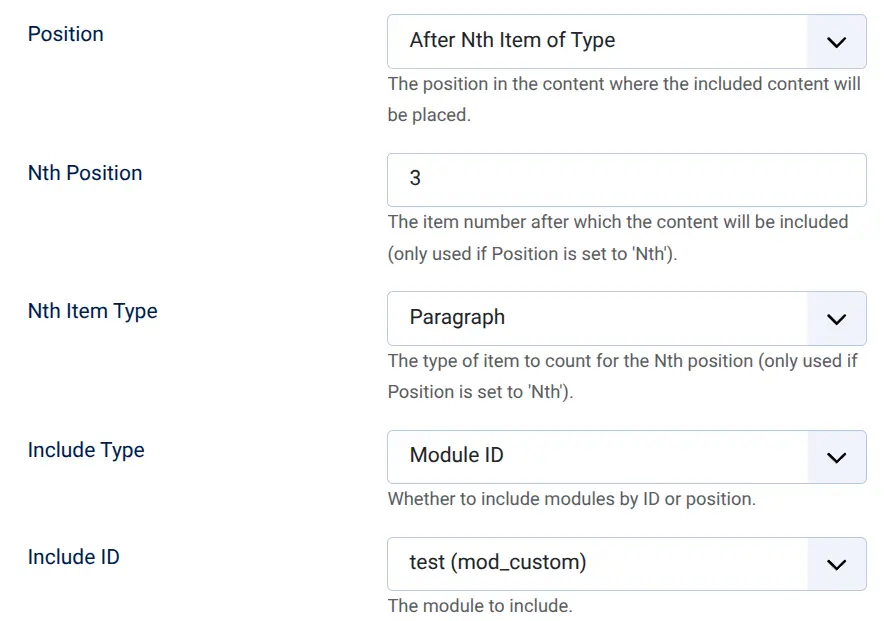Click inside the Nth Position value field
The width and height of the screenshot is (884, 621).
600,180
